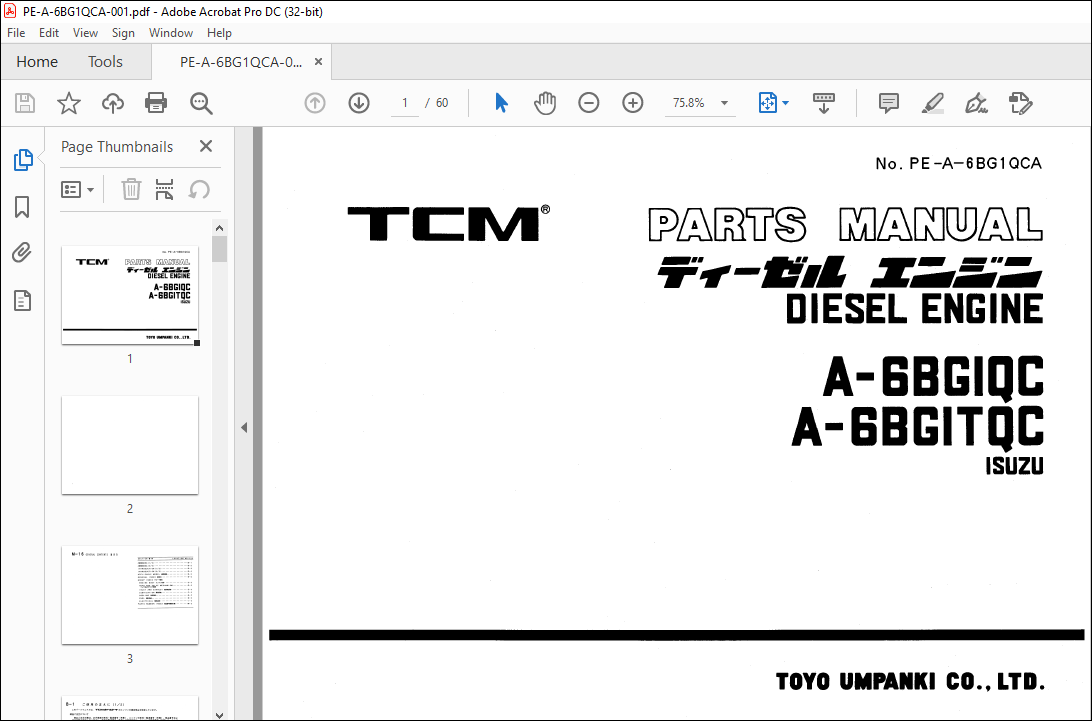This screenshot has width=1092, height=721.
Task: Open the Layers document pane icon
Action: coord(22,300)
